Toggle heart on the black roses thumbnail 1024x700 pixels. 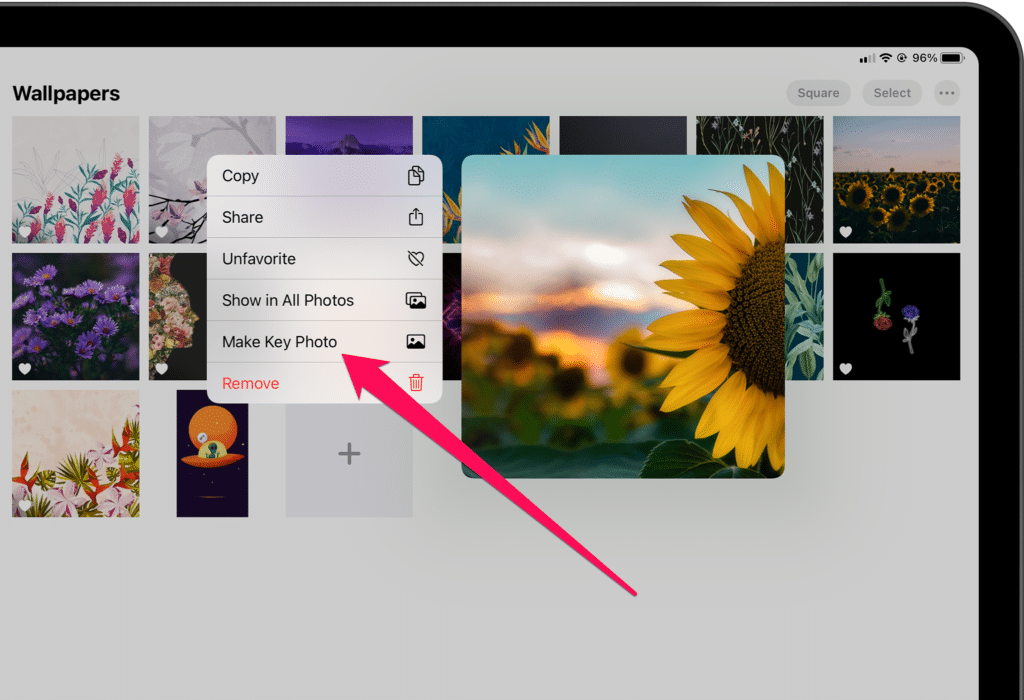point(846,369)
